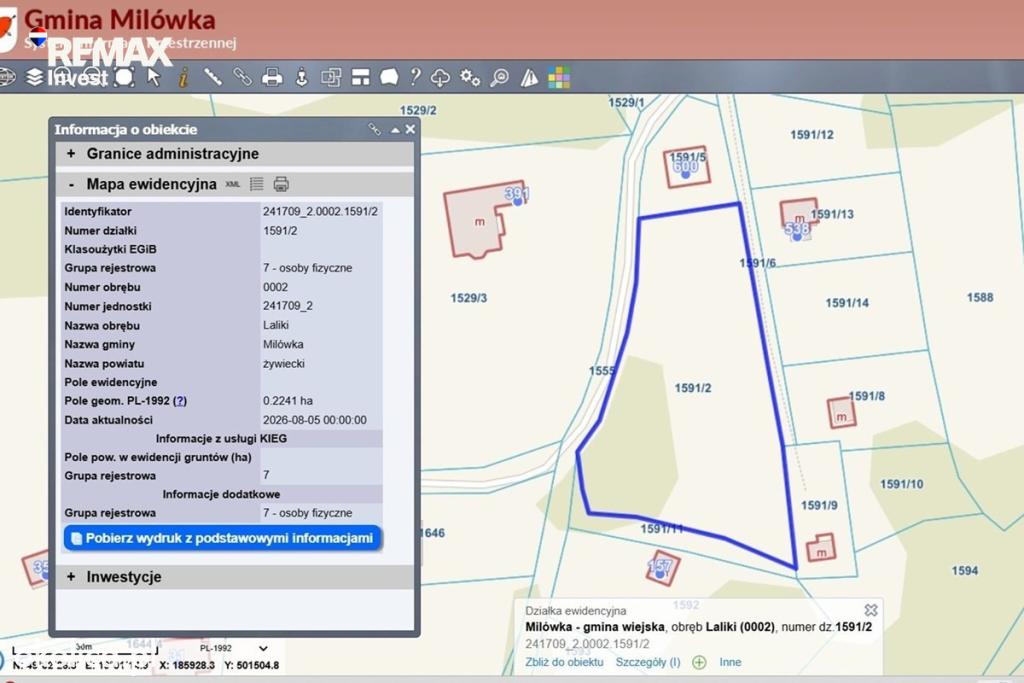Click parcel label 1591/10 on map
Screen dimensions: 1024x683
[x=901, y=484]
